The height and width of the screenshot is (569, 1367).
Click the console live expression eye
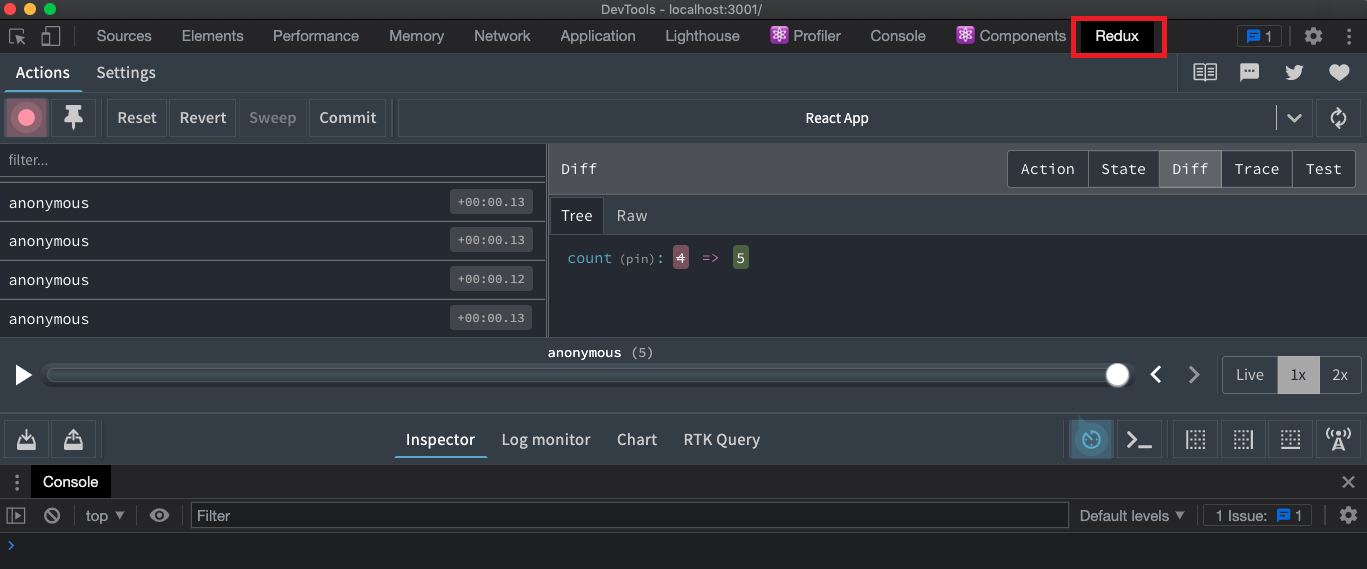click(159, 516)
